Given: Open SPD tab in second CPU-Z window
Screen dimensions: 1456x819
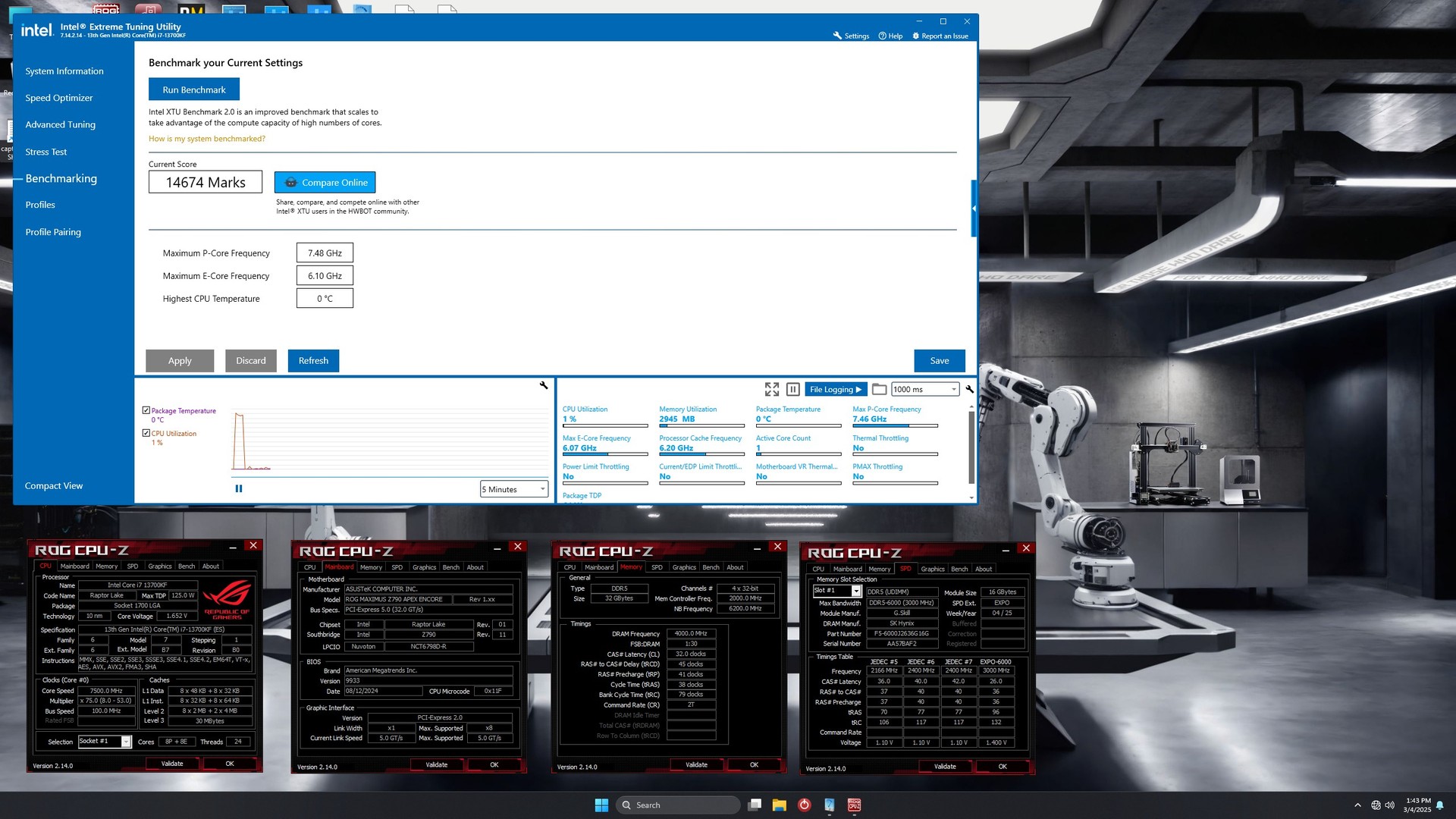Looking at the screenshot, I should point(397,567).
